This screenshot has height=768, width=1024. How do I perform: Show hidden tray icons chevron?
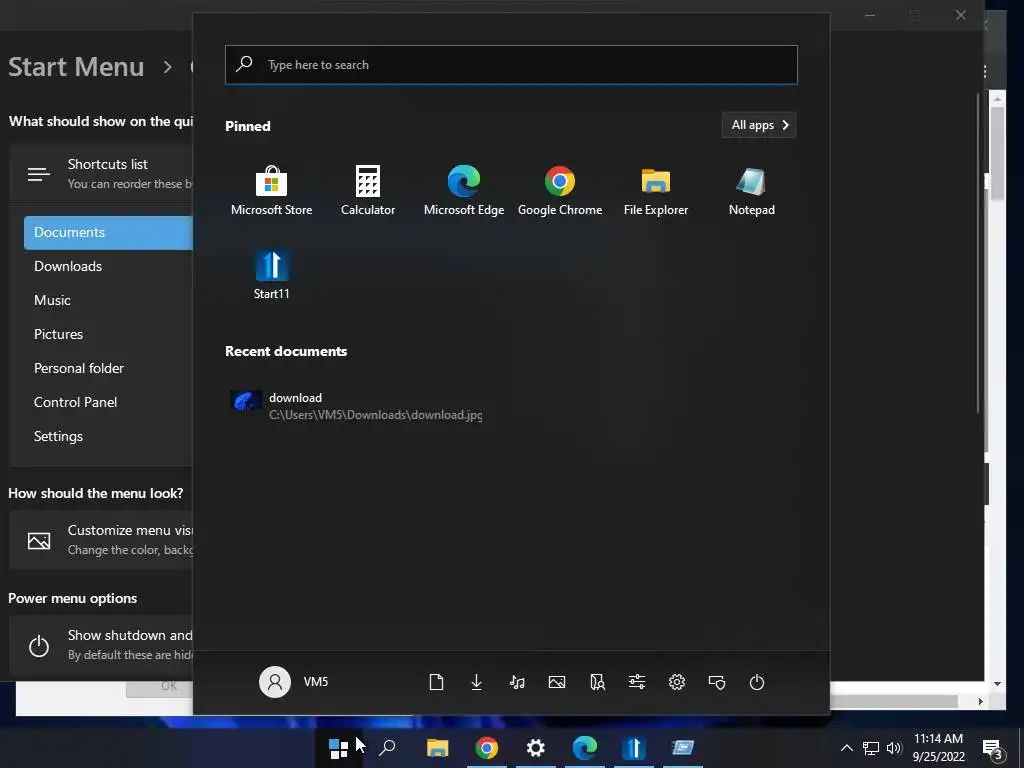[x=846, y=748]
